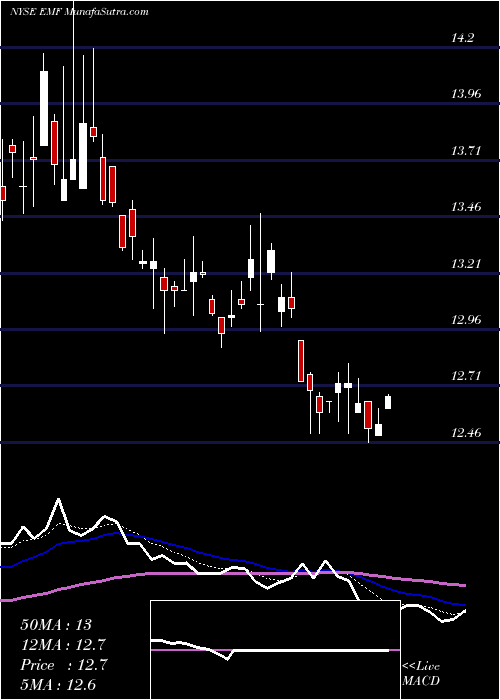The height and width of the screenshot is (700, 500).
Task: Click the last white candlestick on the right
Action: click(388, 402)
